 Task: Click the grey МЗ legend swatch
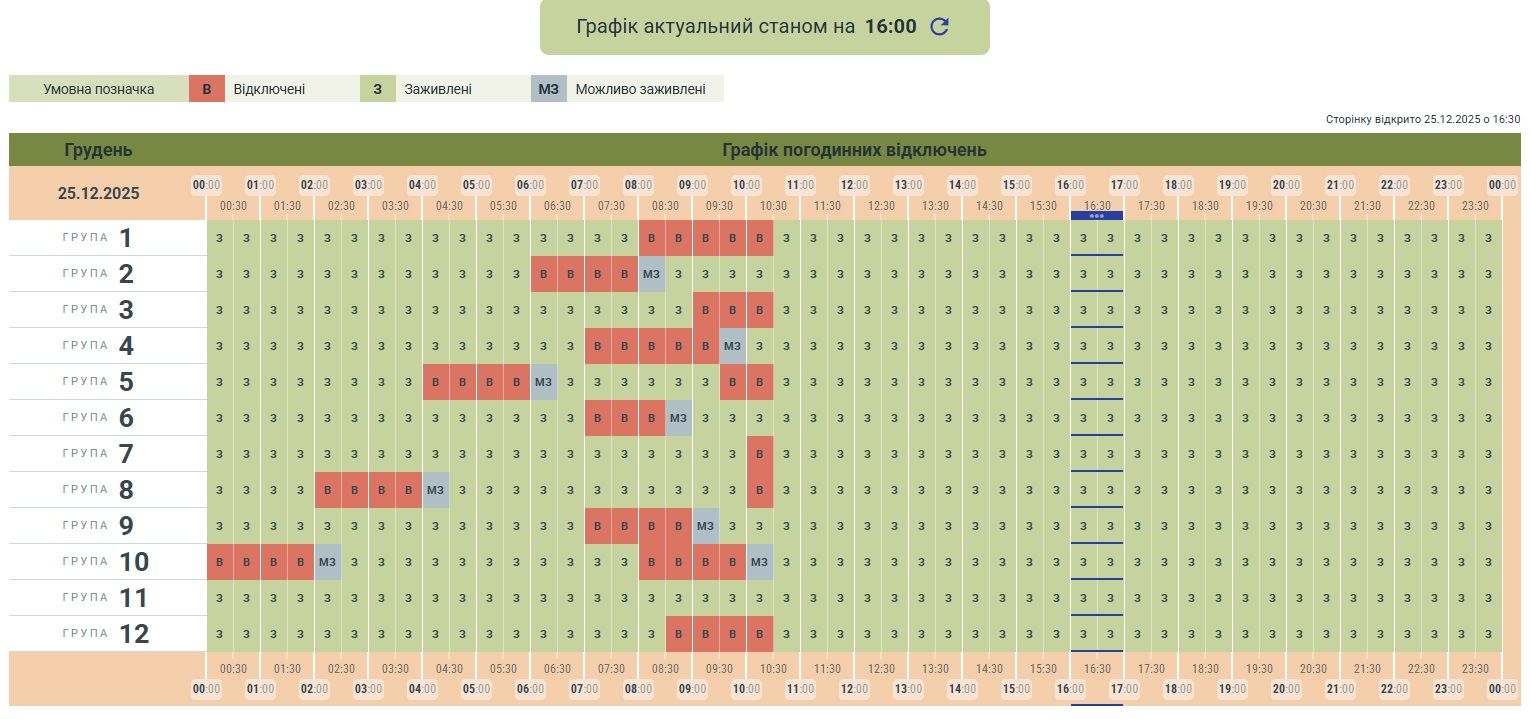[548, 89]
